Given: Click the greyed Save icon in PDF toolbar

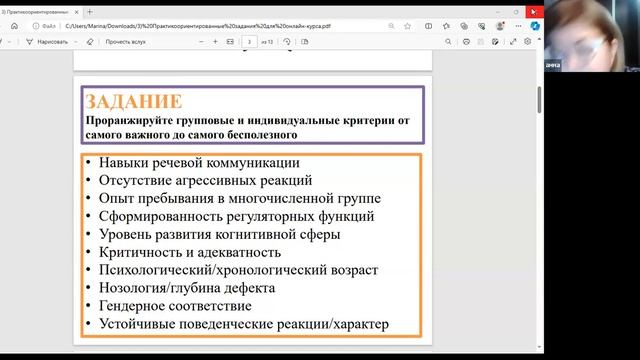Looking at the screenshot, I should tap(480, 42).
